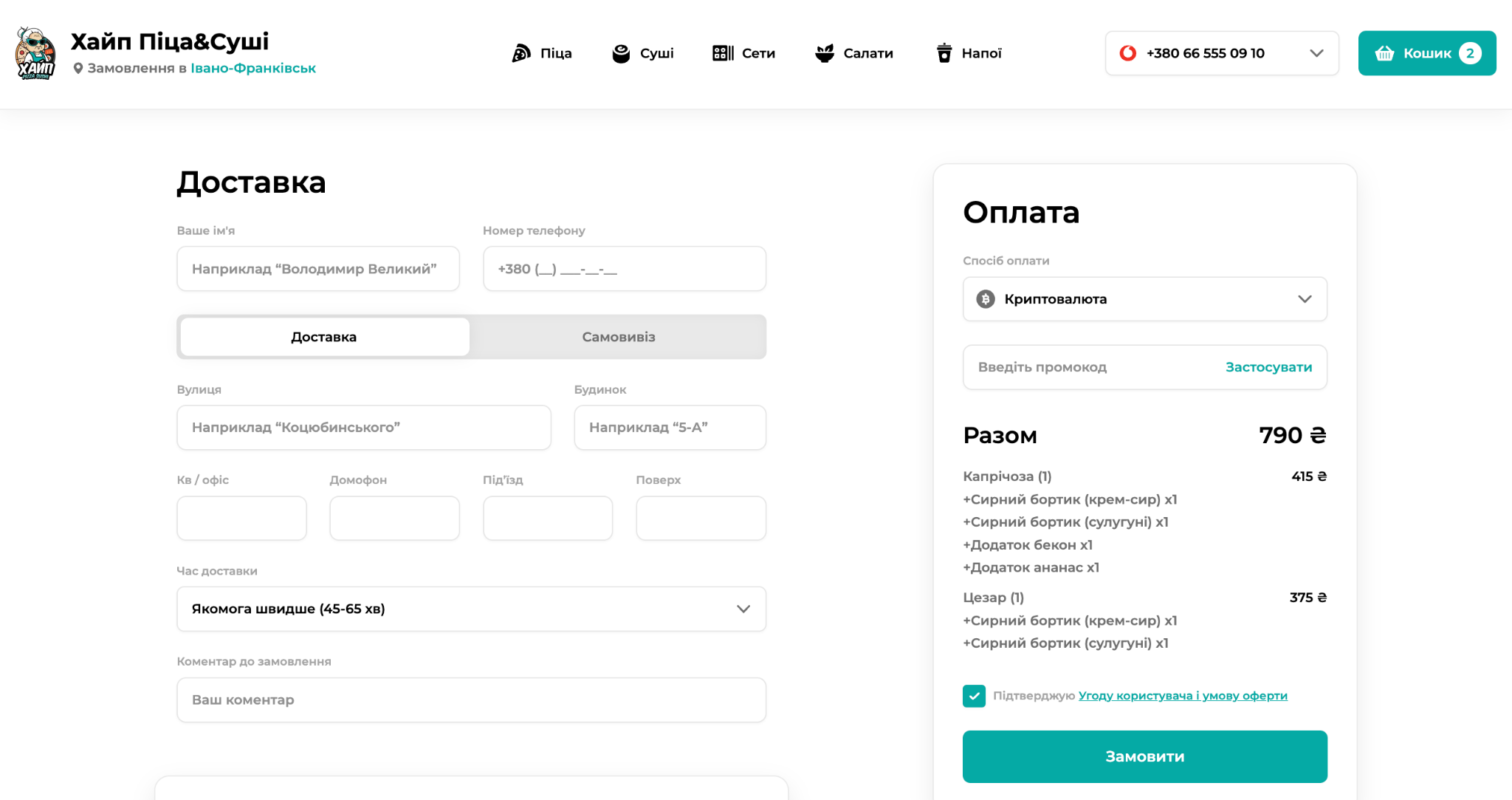Open the Салати menu item
Viewport: 1512px width, 800px height.
pyautogui.click(x=867, y=53)
